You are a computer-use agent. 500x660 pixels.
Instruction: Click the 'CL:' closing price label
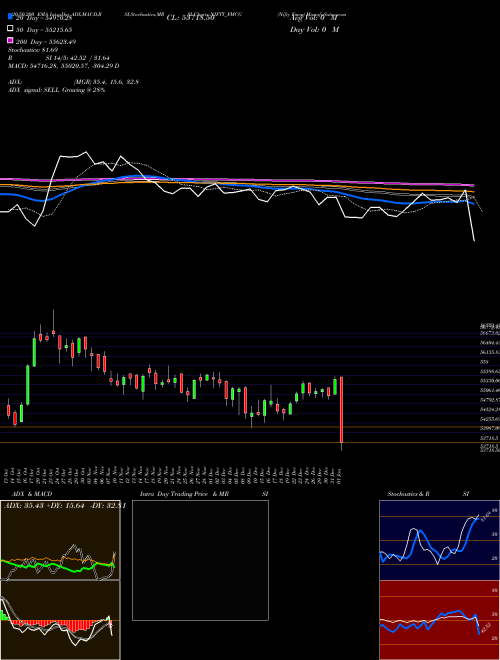pyautogui.click(x=191, y=18)
